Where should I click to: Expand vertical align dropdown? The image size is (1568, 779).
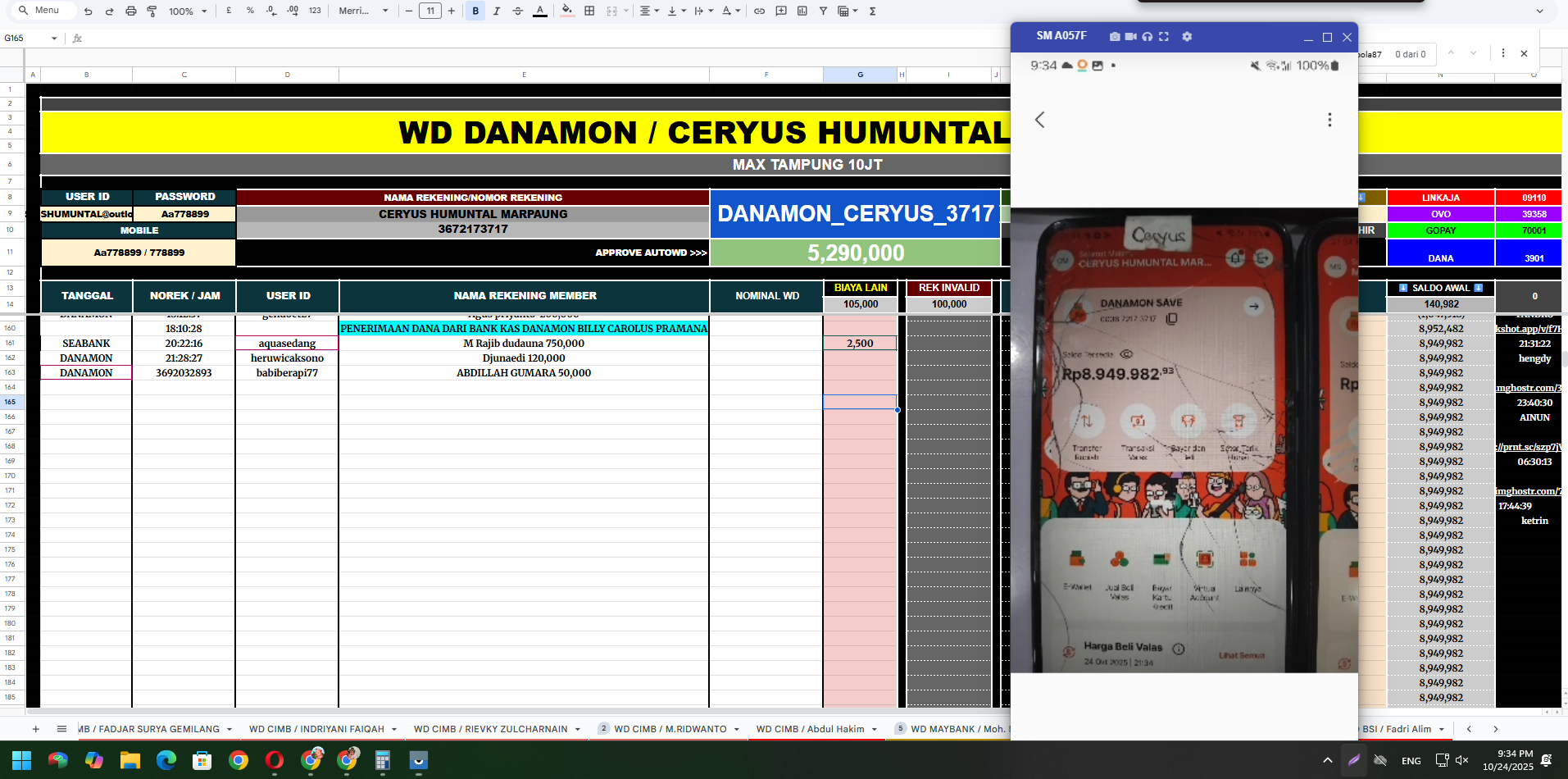(676, 11)
